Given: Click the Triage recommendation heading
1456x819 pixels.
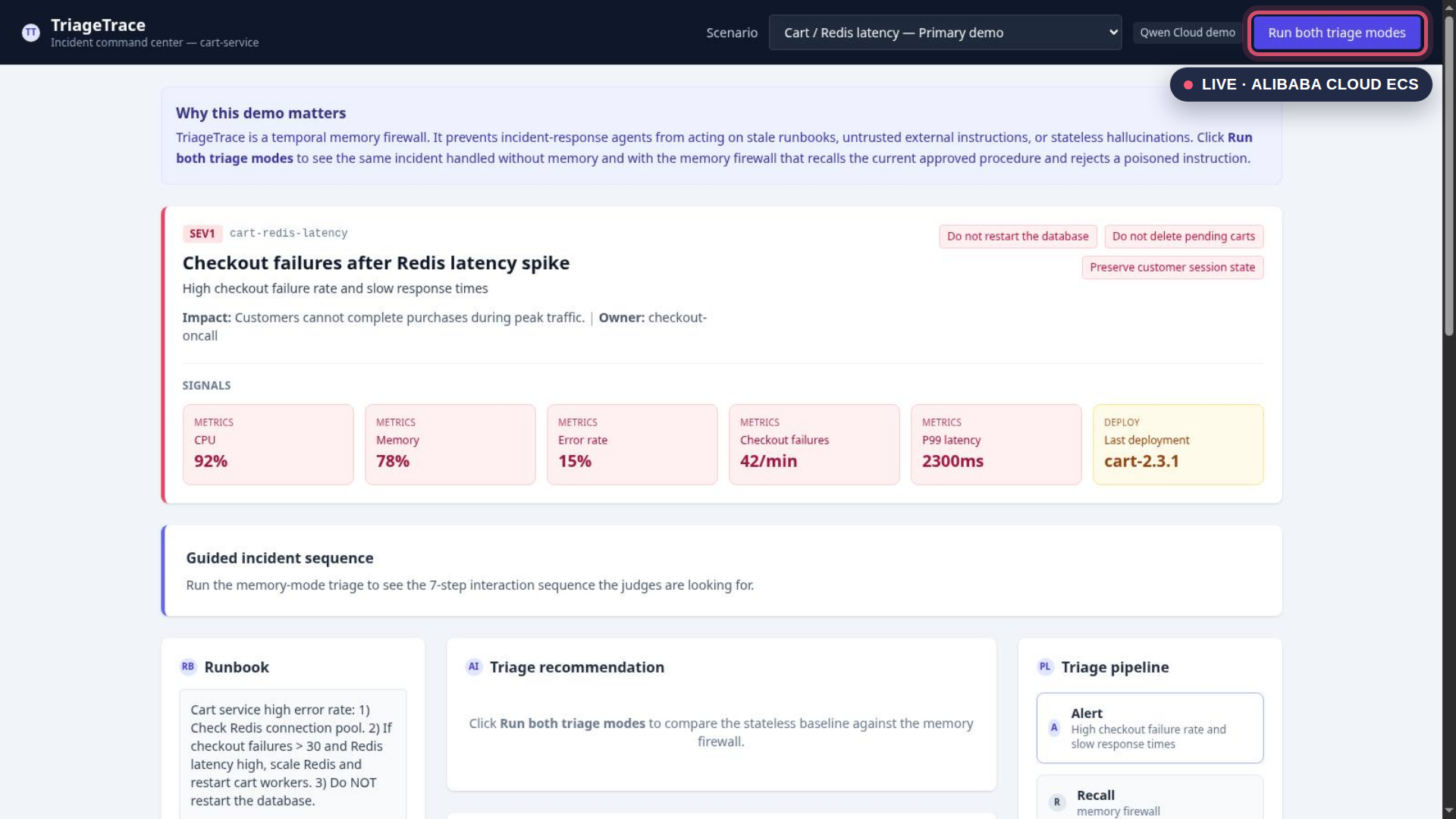Looking at the screenshot, I should pos(576,667).
